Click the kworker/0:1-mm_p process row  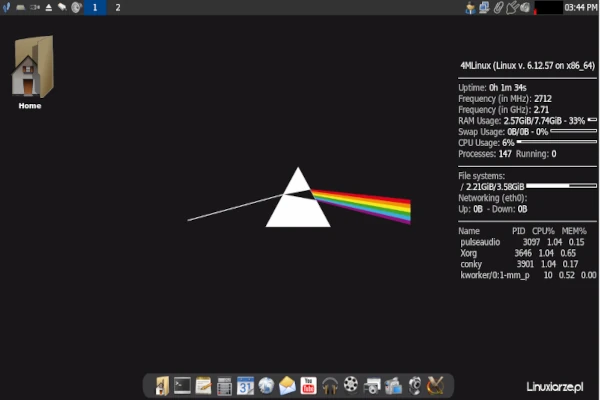(x=528, y=275)
